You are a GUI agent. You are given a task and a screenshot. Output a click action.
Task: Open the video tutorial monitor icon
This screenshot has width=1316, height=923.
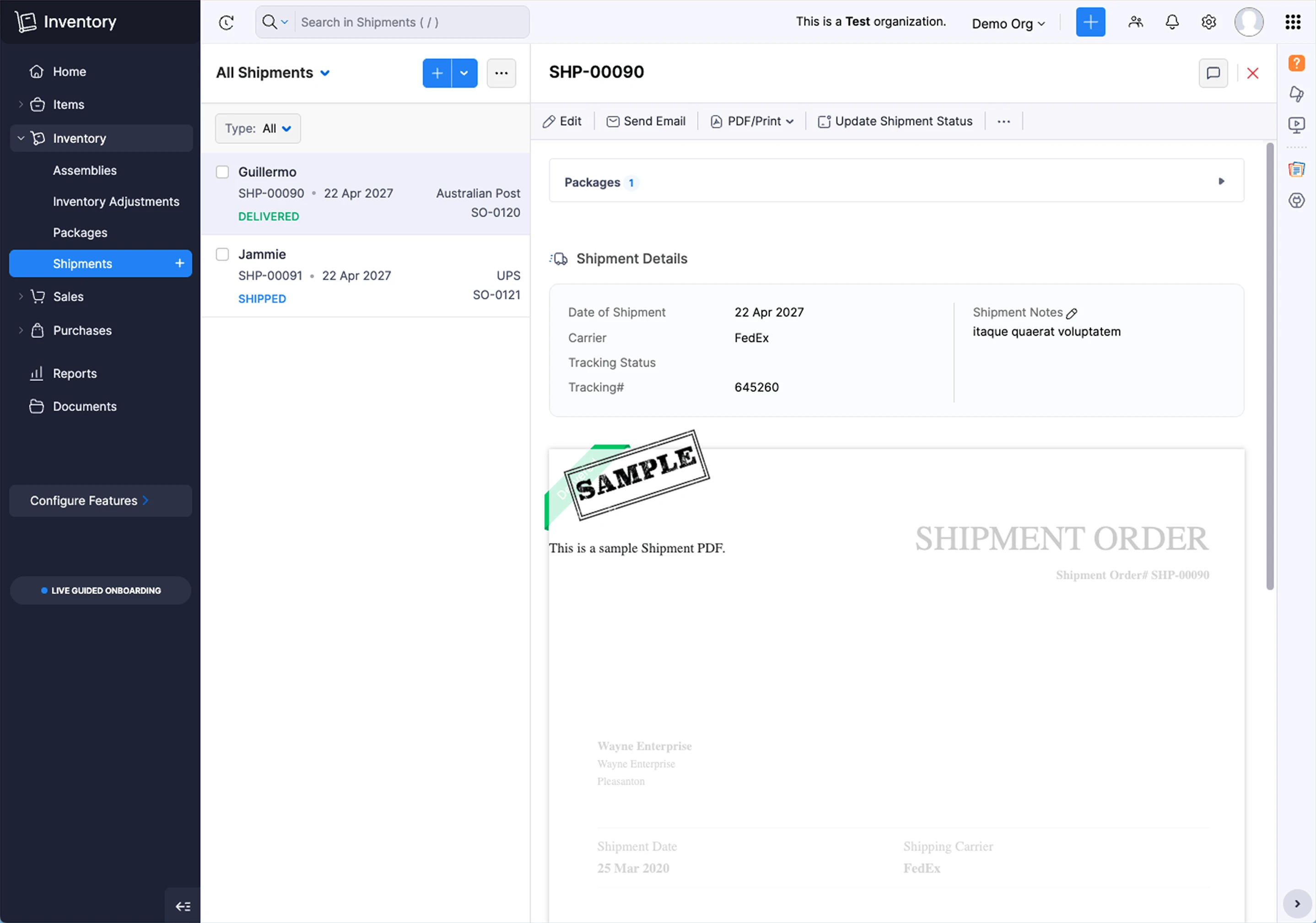tap(1296, 124)
